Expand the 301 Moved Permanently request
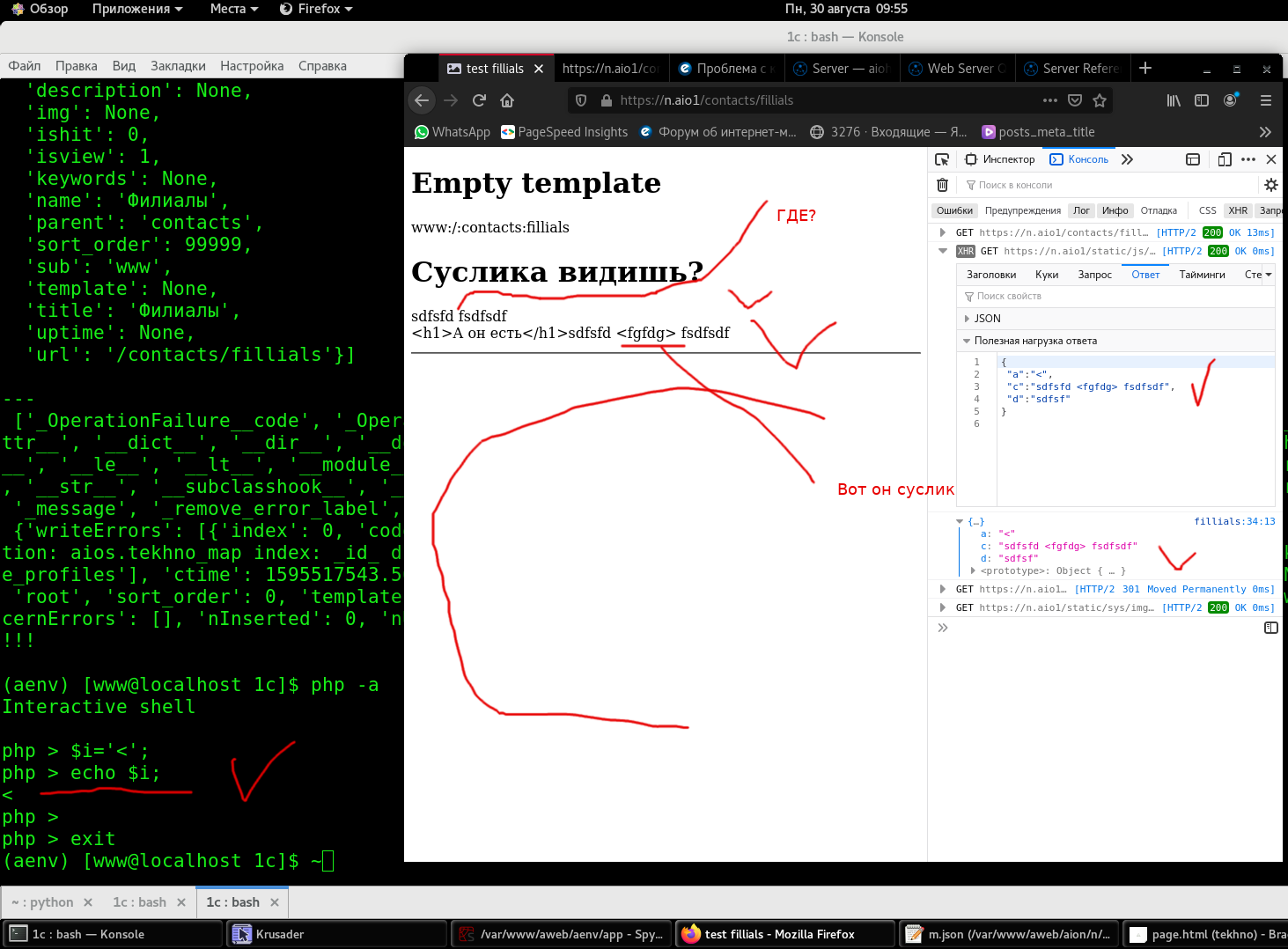 tap(943, 589)
